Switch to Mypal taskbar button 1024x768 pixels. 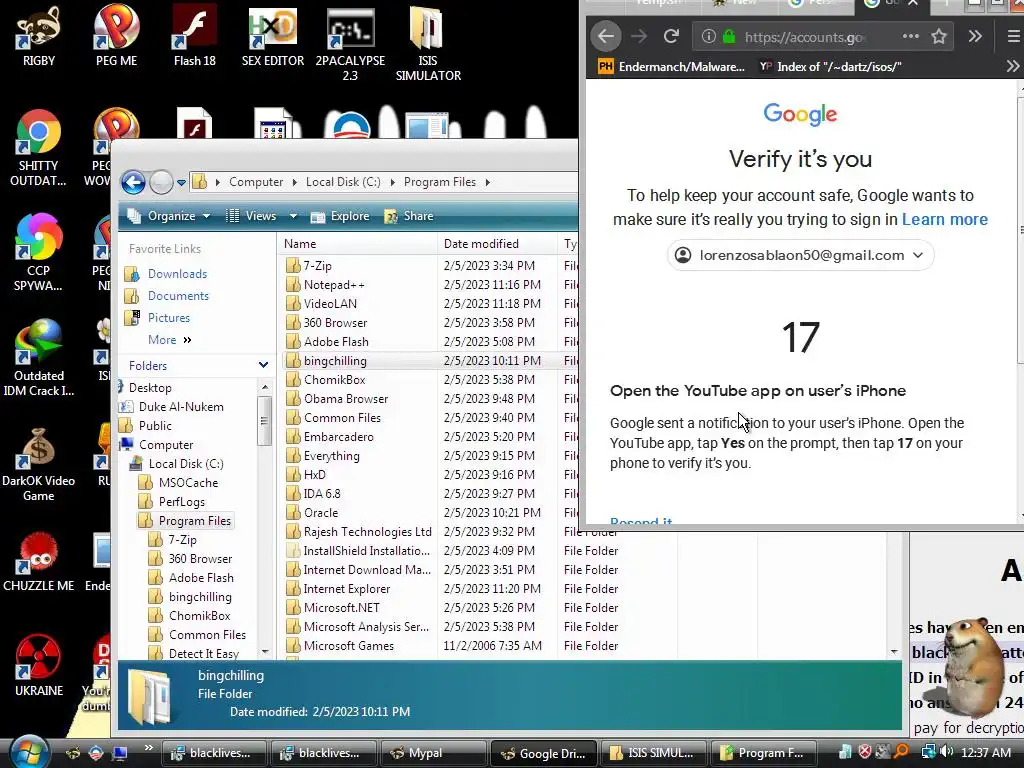pyautogui.click(x=433, y=753)
